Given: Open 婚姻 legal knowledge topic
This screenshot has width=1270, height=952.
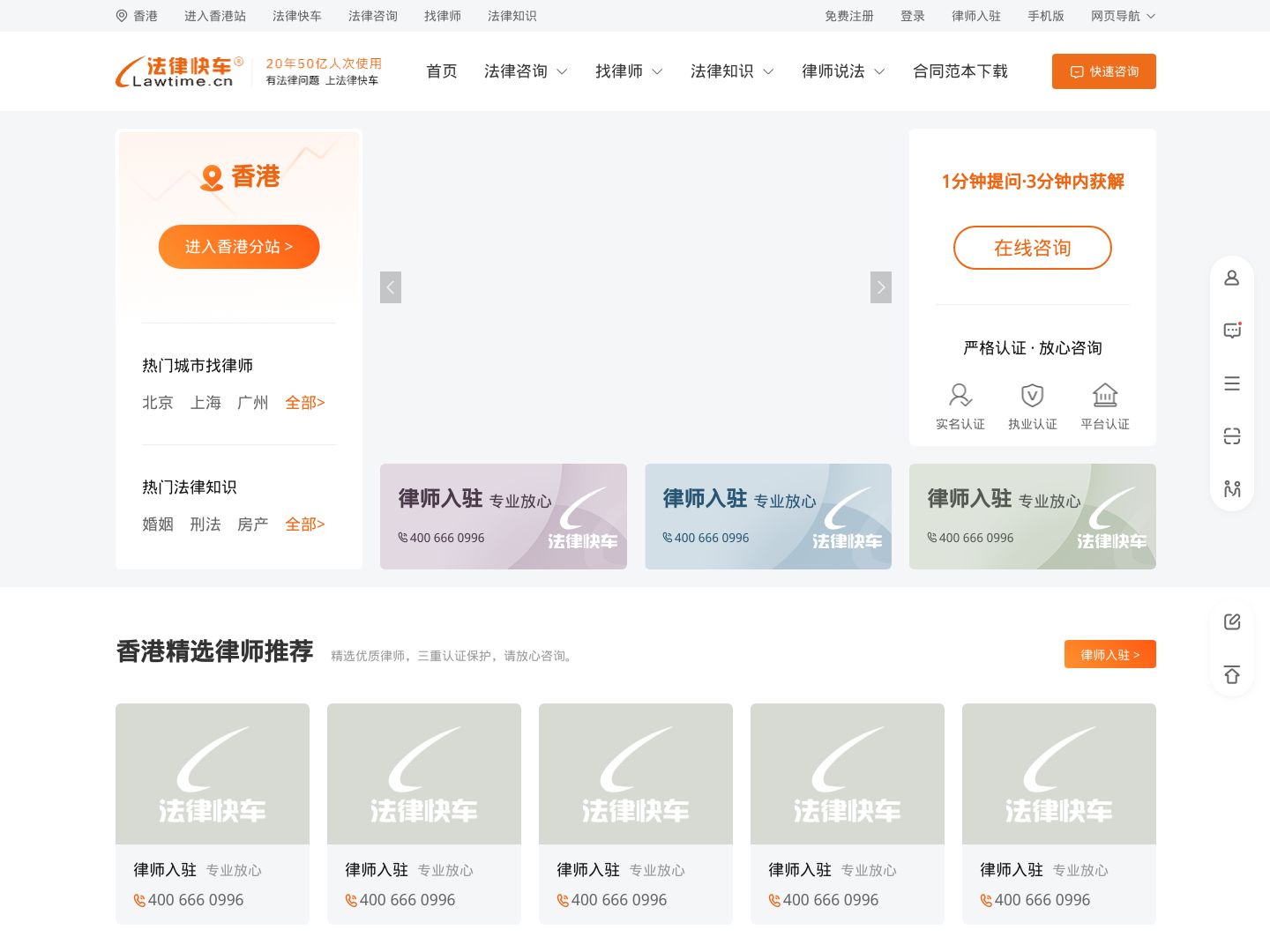Looking at the screenshot, I should click(158, 524).
